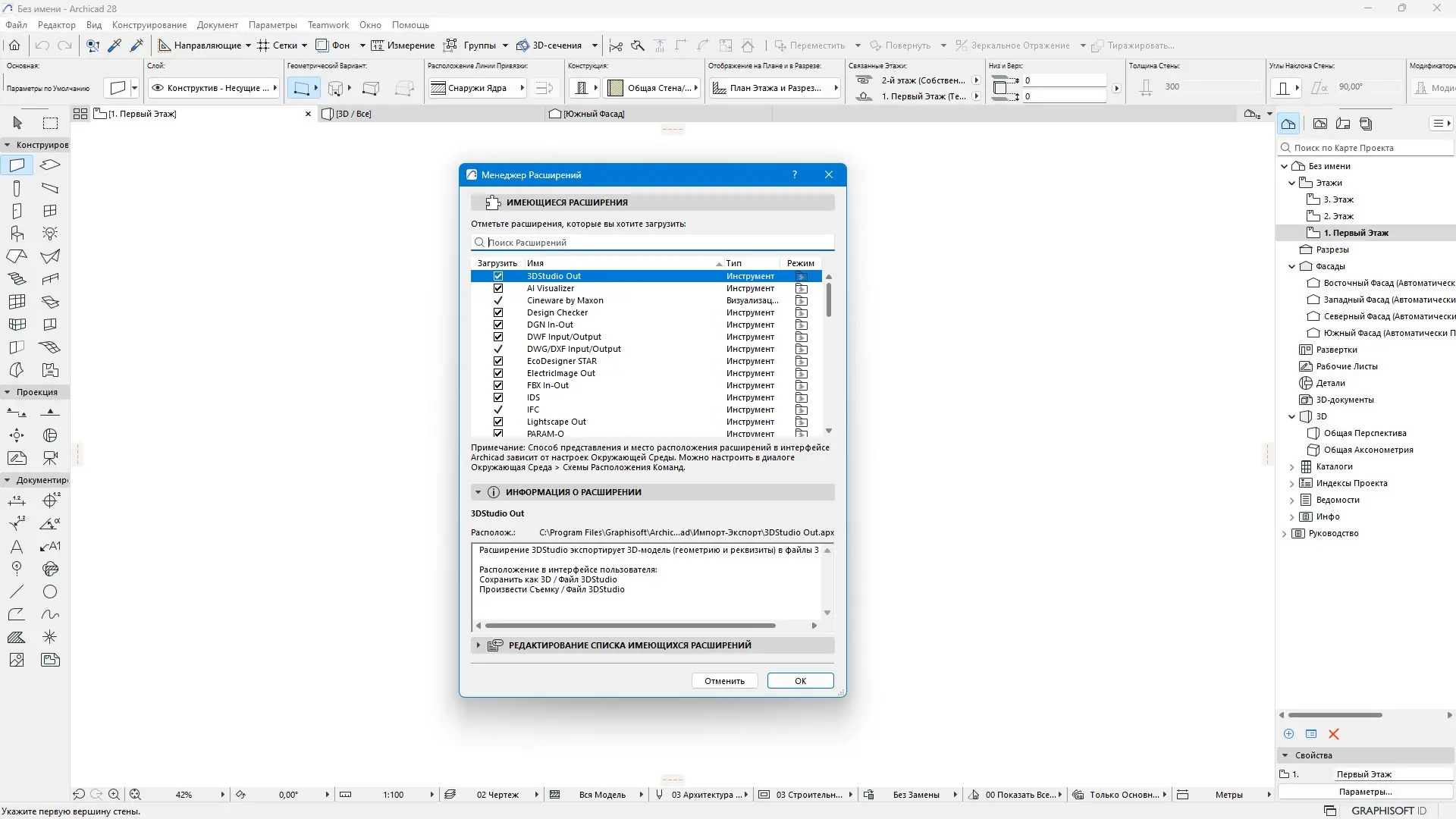Click the Home icon in toolbar
Screen dimensions: 1456x819
click(x=14, y=45)
